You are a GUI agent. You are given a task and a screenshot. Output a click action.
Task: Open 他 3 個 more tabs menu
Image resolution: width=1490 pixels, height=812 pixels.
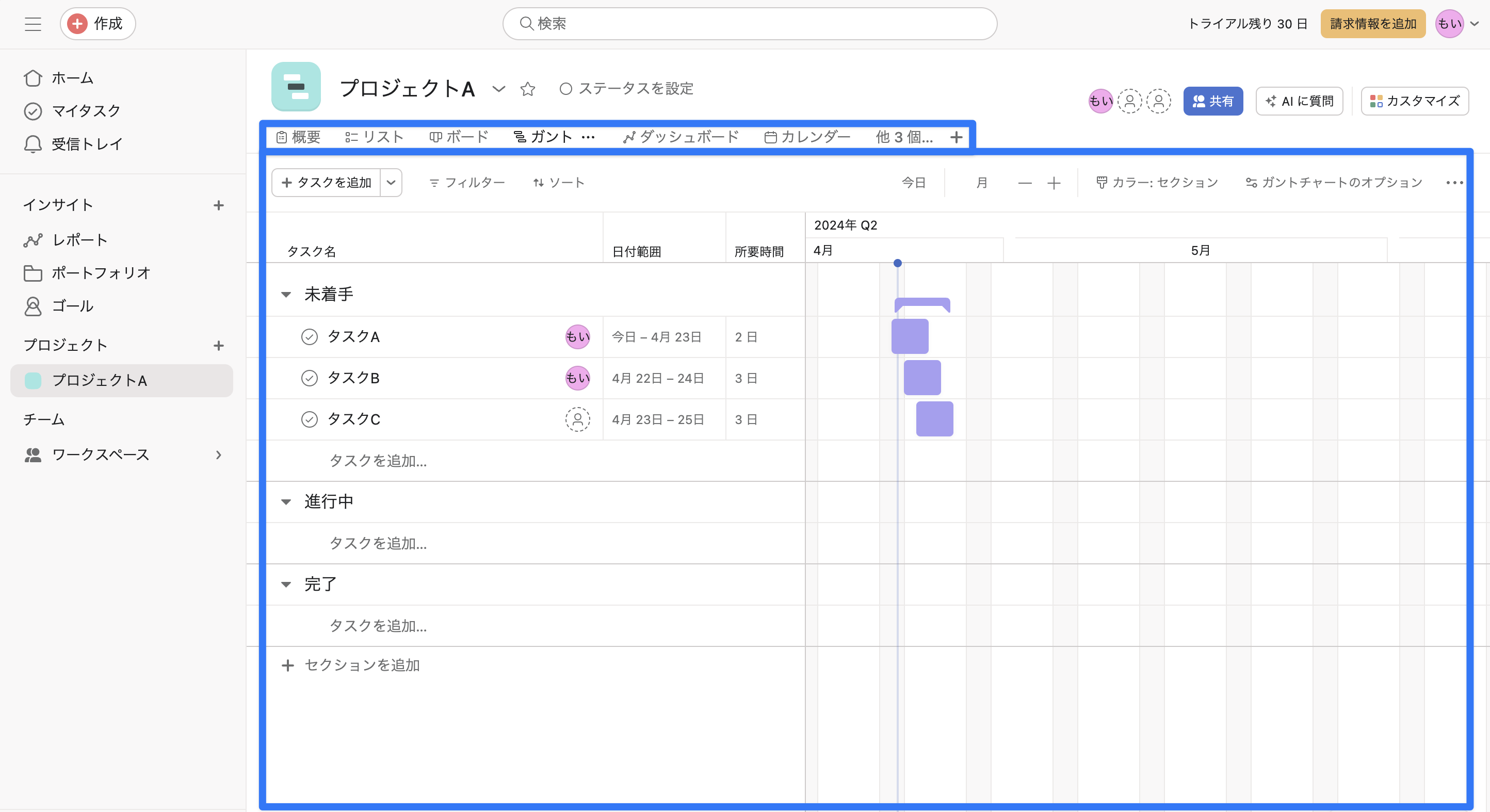tap(904, 137)
